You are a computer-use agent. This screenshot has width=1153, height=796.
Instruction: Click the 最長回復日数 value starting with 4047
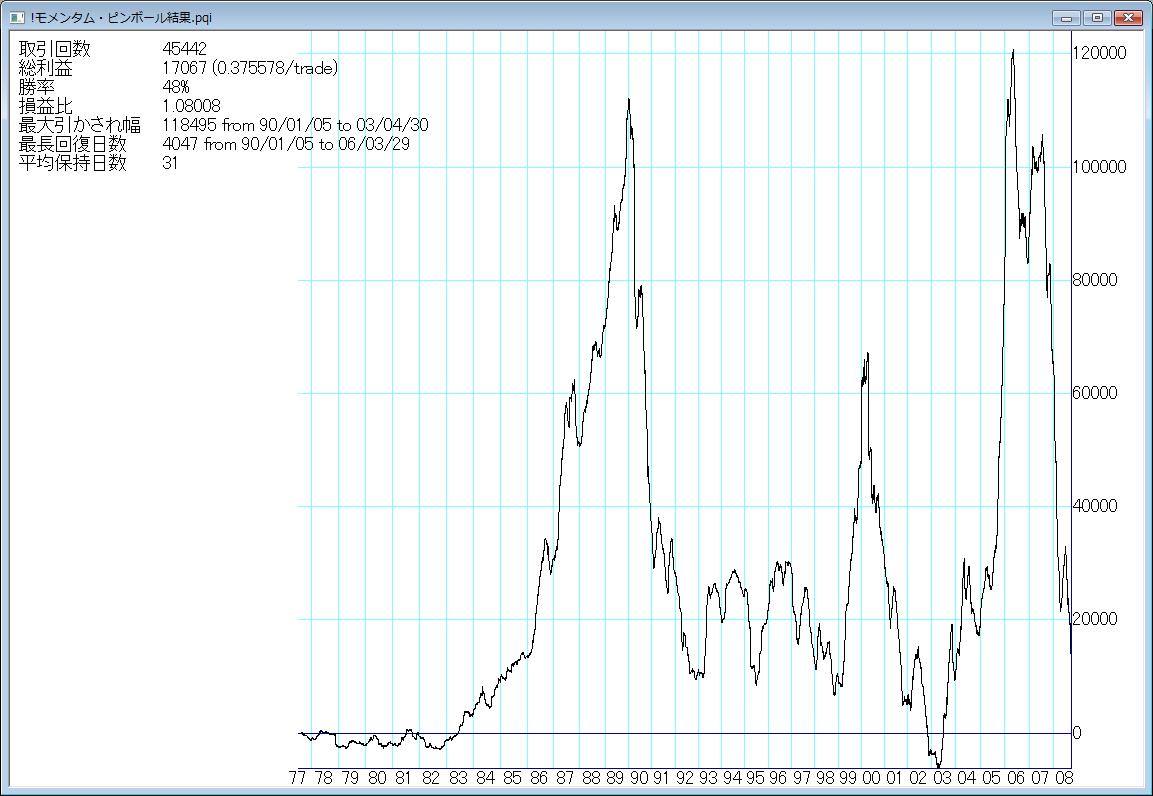285,144
